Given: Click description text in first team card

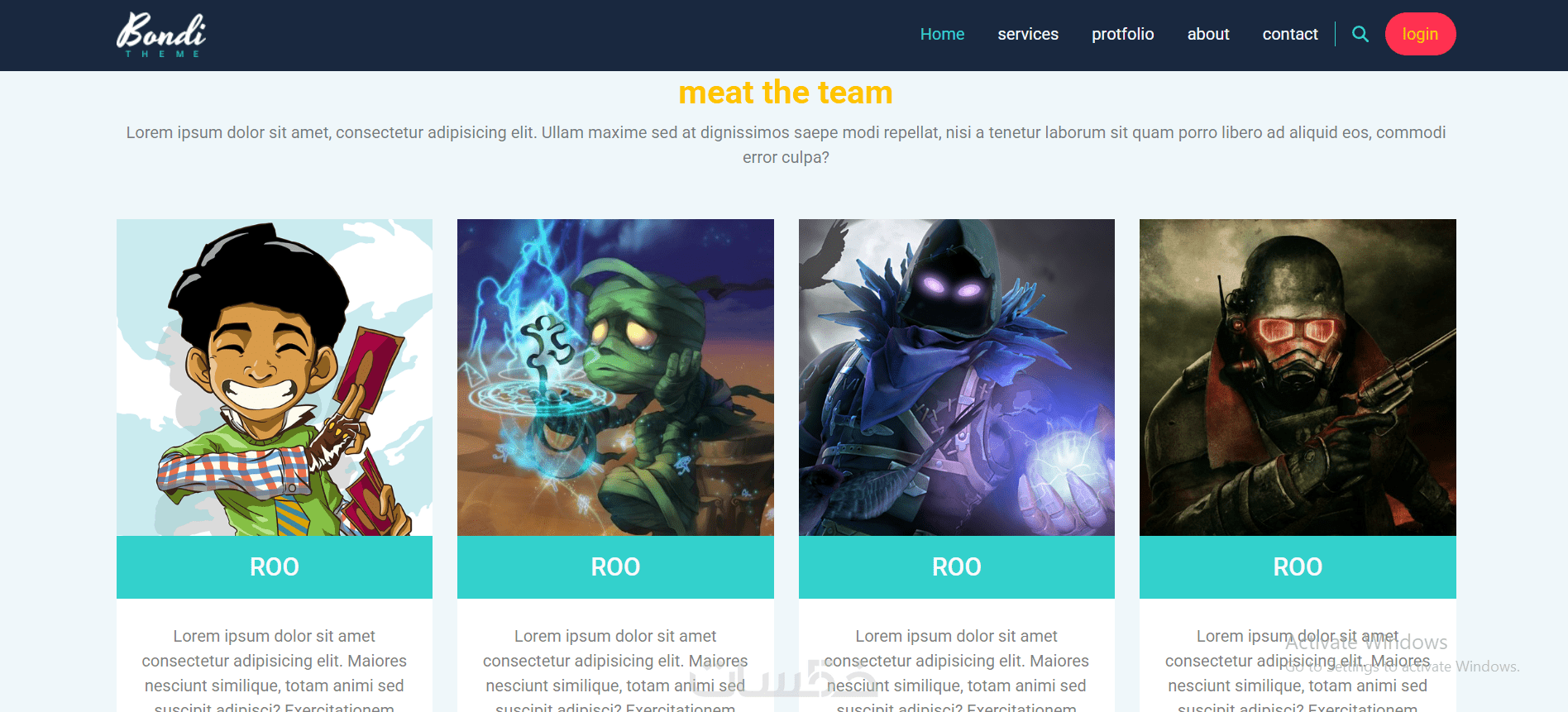Looking at the screenshot, I should point(275,670).
